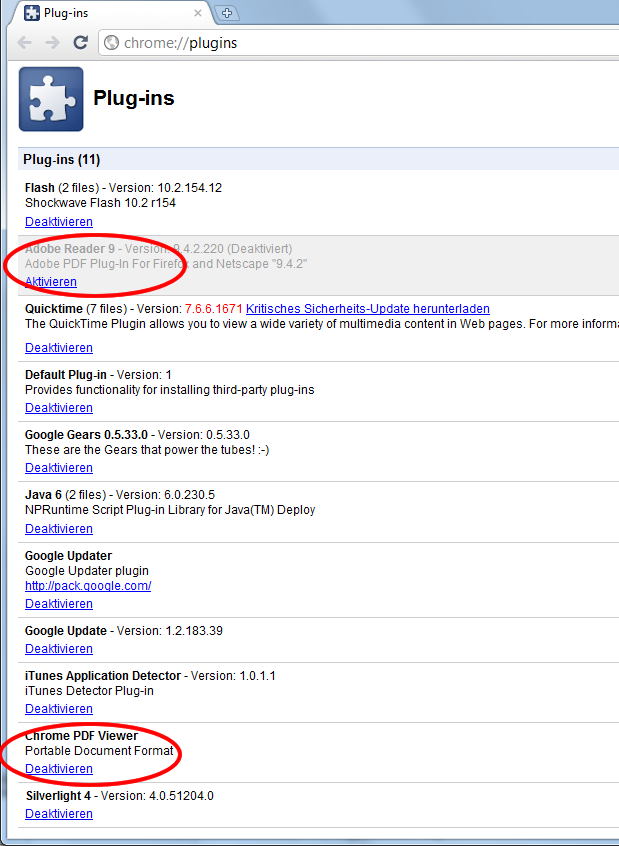The width and height of the screenshot is (619, 846).
Task: Click the Adobe Reader 9 (Deaktiviert) title line
Action: click(159, 249)
